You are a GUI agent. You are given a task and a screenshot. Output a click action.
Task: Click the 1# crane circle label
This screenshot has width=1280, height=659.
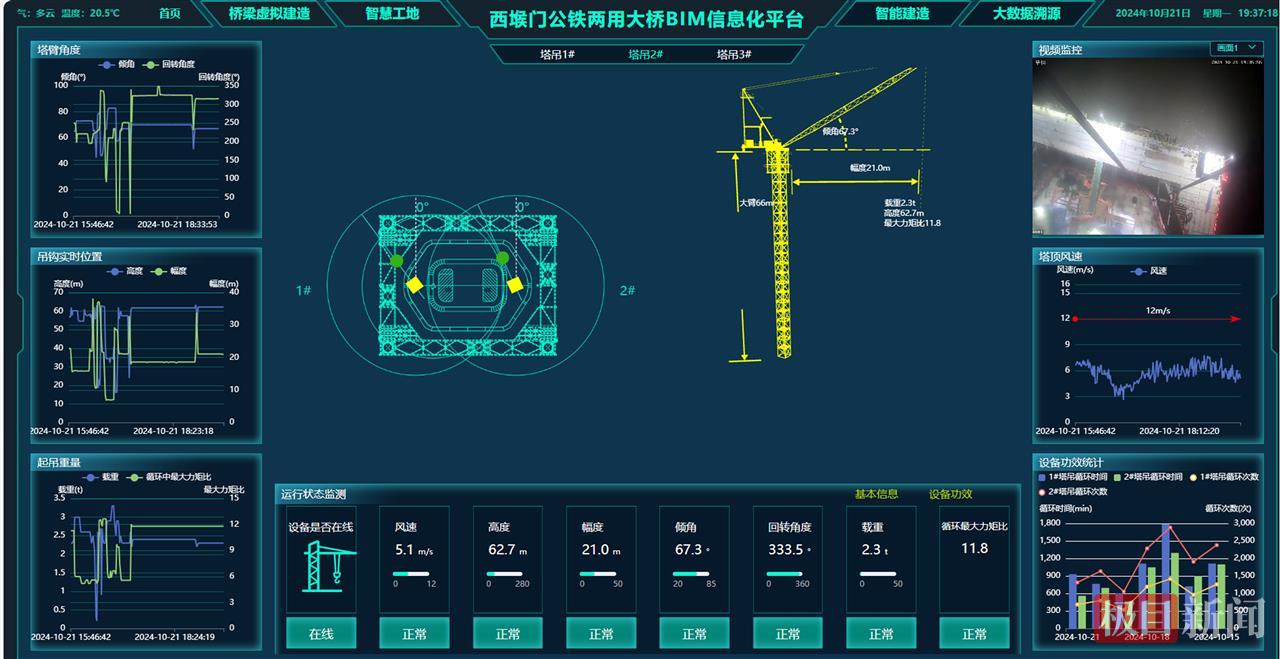(303, 290)
